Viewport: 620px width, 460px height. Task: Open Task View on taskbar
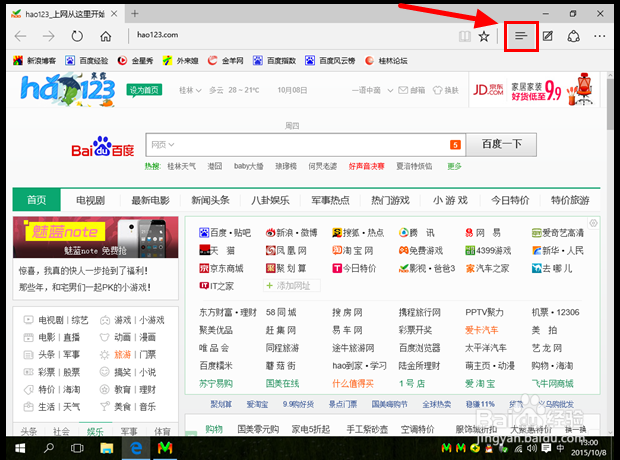[77, 448]
